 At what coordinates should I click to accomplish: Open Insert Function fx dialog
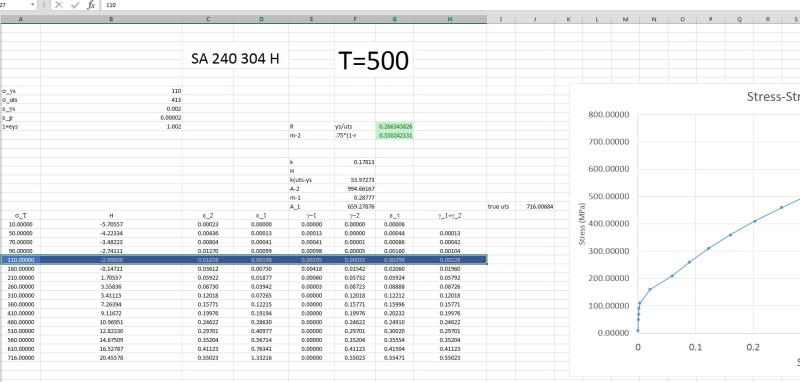point(91,5)
